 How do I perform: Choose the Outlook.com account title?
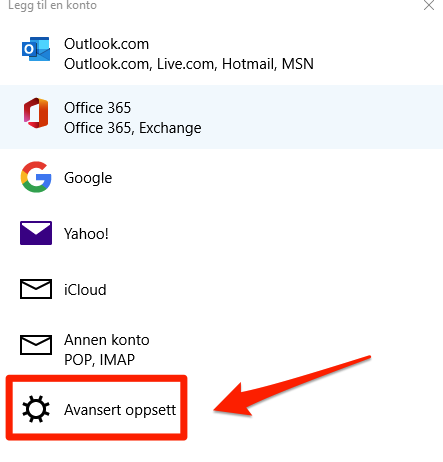click(x=106, y=44)
